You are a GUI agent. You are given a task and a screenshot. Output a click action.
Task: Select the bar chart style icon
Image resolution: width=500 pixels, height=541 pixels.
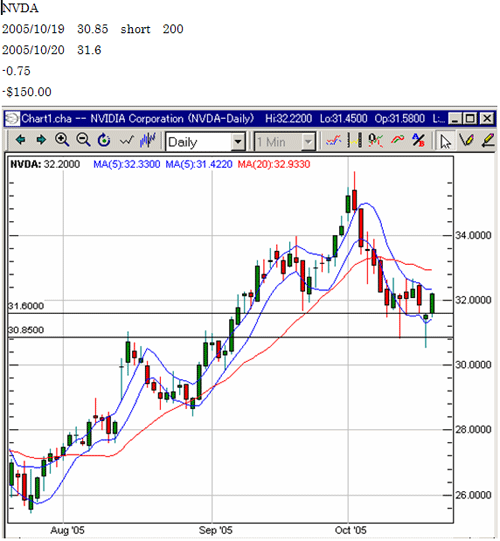pos(148,140)
